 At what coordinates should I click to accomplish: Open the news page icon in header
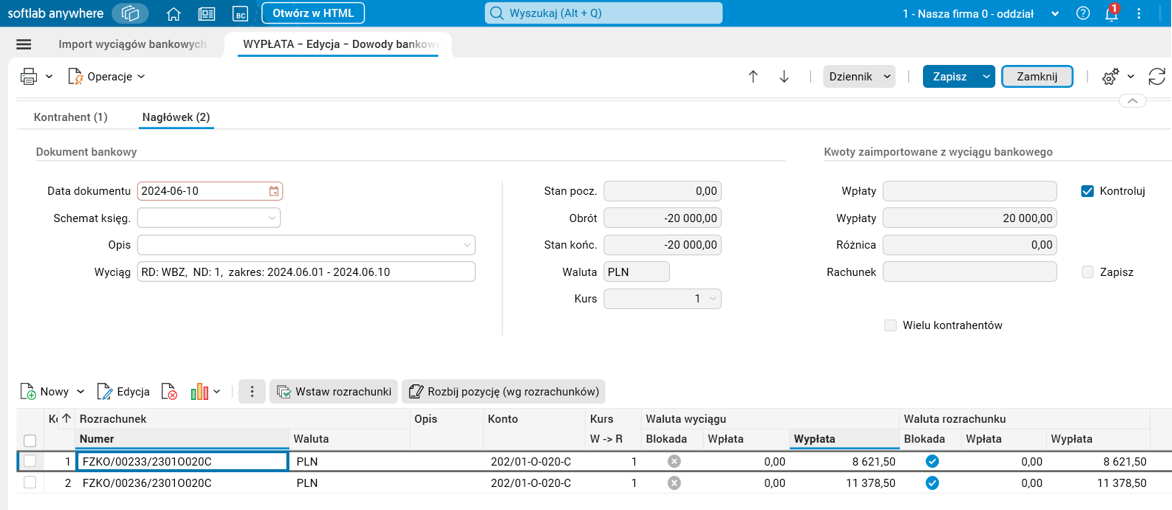[x=207, y=13]
